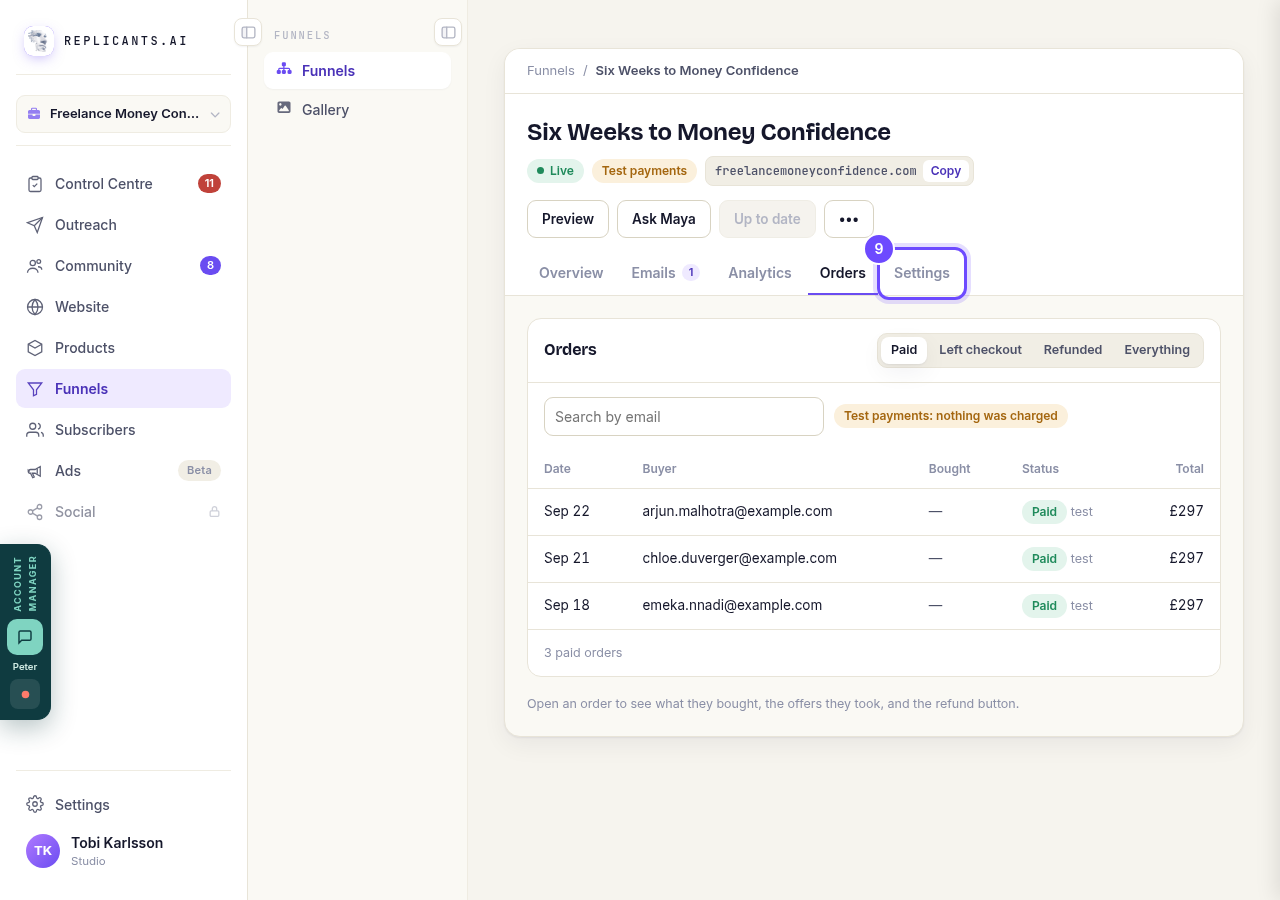Click the red record dot button

click(x=25, y=694)
